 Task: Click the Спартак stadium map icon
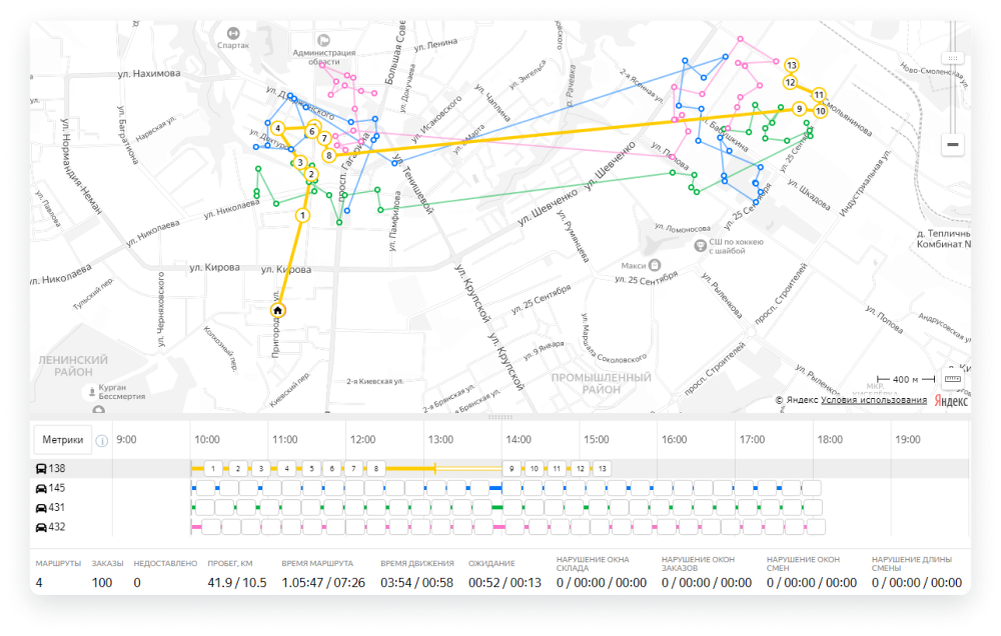[x=233, y=33]
